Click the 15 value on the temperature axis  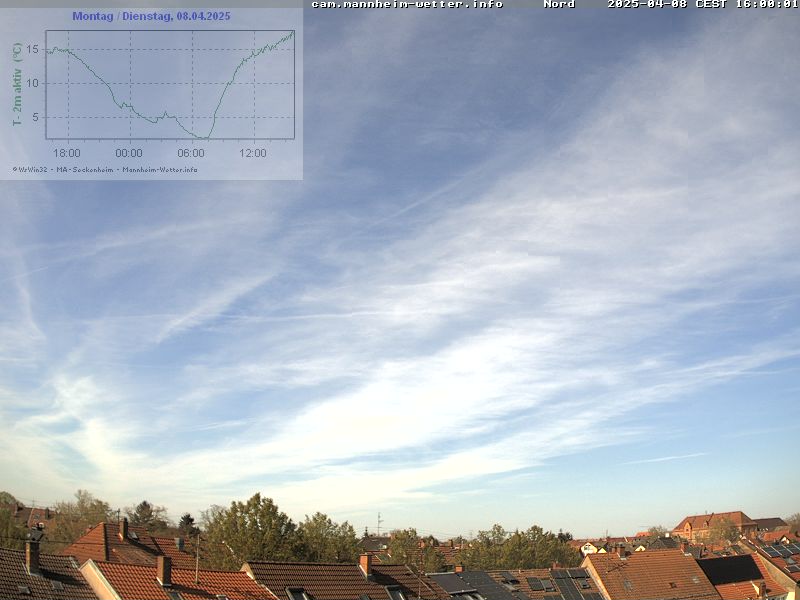(33, 49)
